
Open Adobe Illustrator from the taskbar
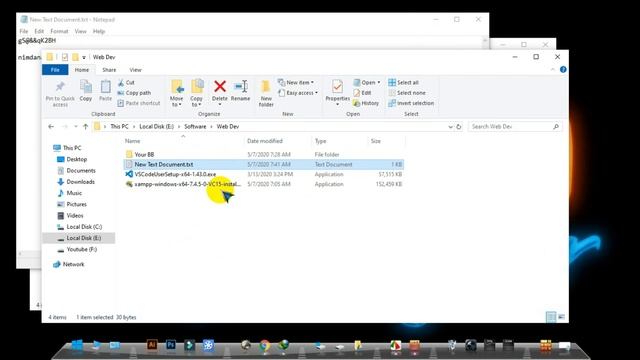pyautogui.click(x=152, y=345)
